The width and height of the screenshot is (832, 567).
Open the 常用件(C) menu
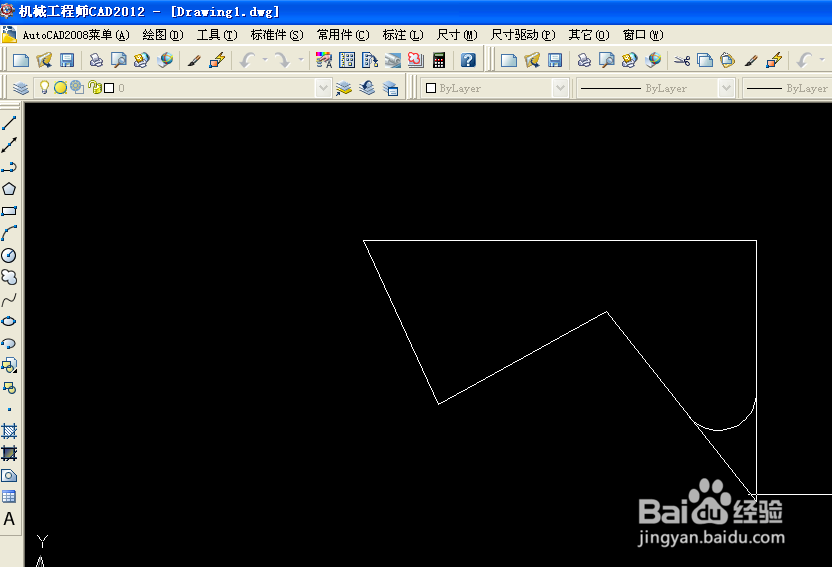[x=343, y=35]
